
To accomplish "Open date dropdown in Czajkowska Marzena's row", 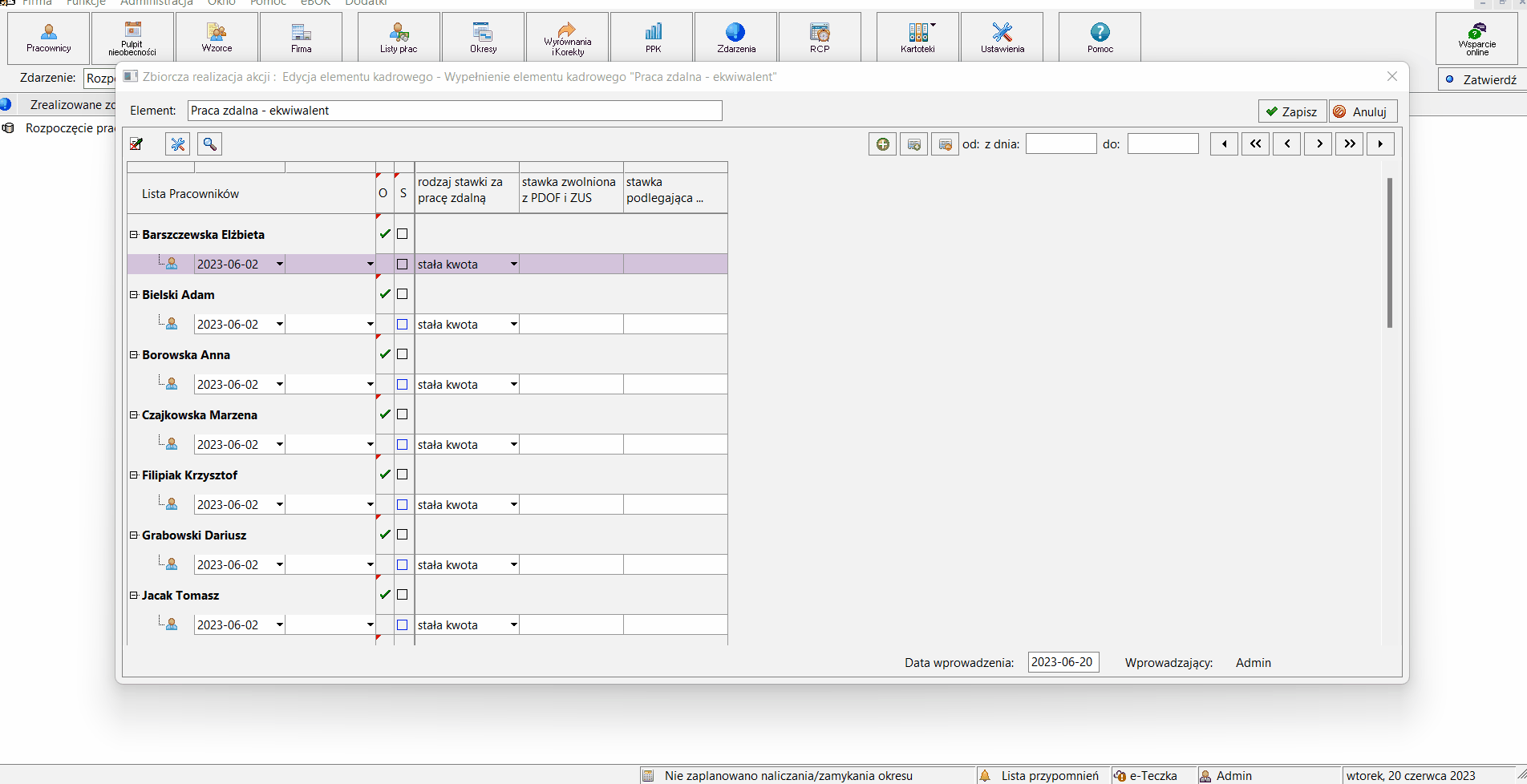I will pos(279,445).
